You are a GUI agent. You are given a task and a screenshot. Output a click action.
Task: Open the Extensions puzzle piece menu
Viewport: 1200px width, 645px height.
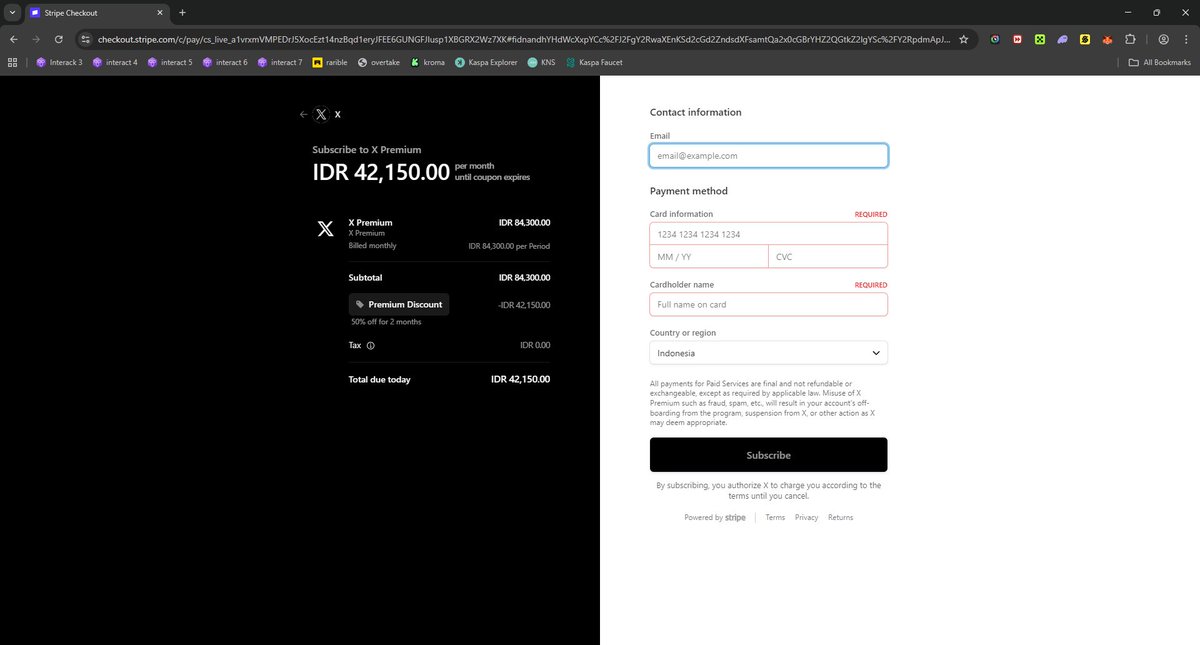(1130, 40)
